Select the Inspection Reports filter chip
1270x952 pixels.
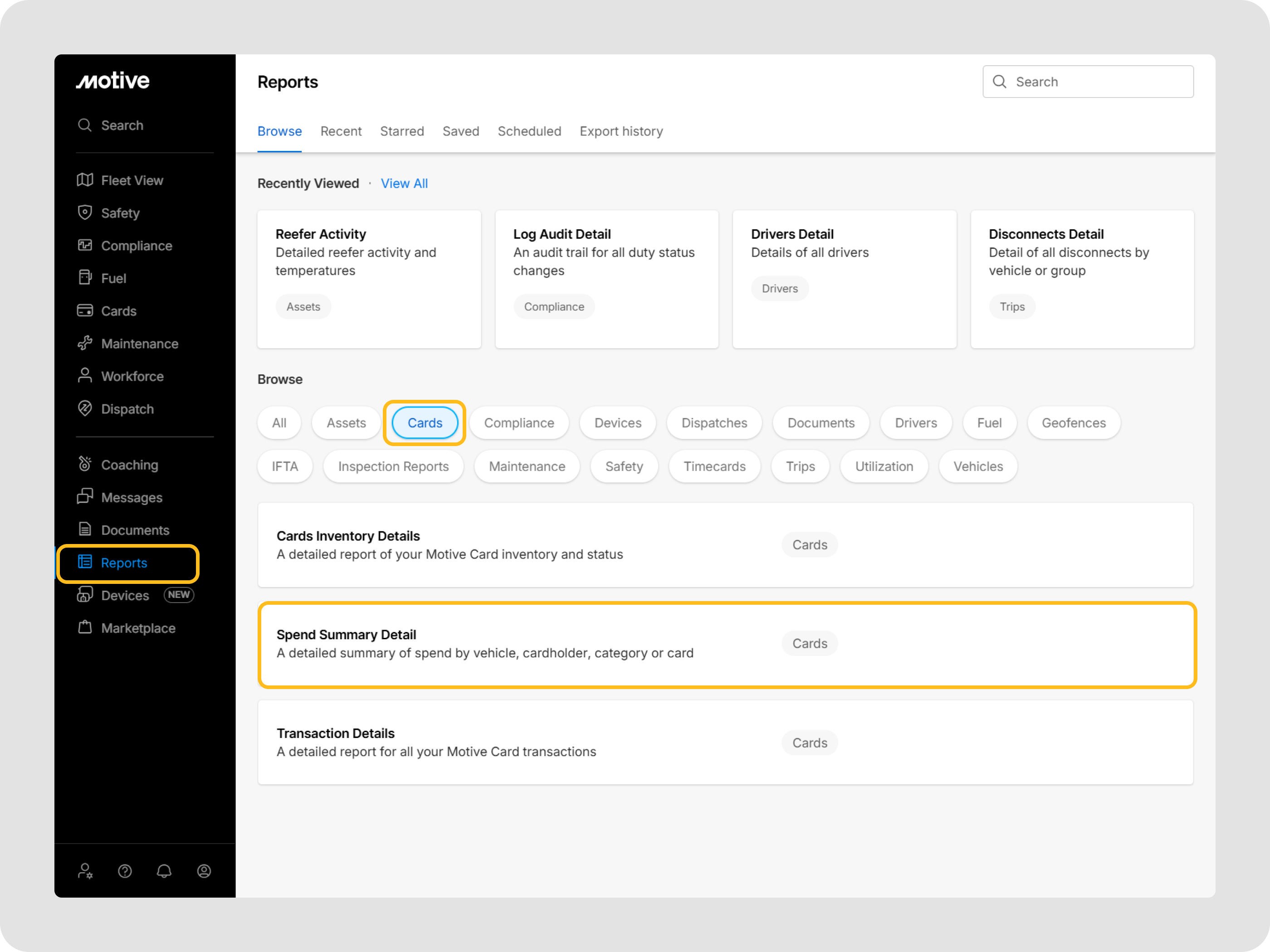point(393,466)
